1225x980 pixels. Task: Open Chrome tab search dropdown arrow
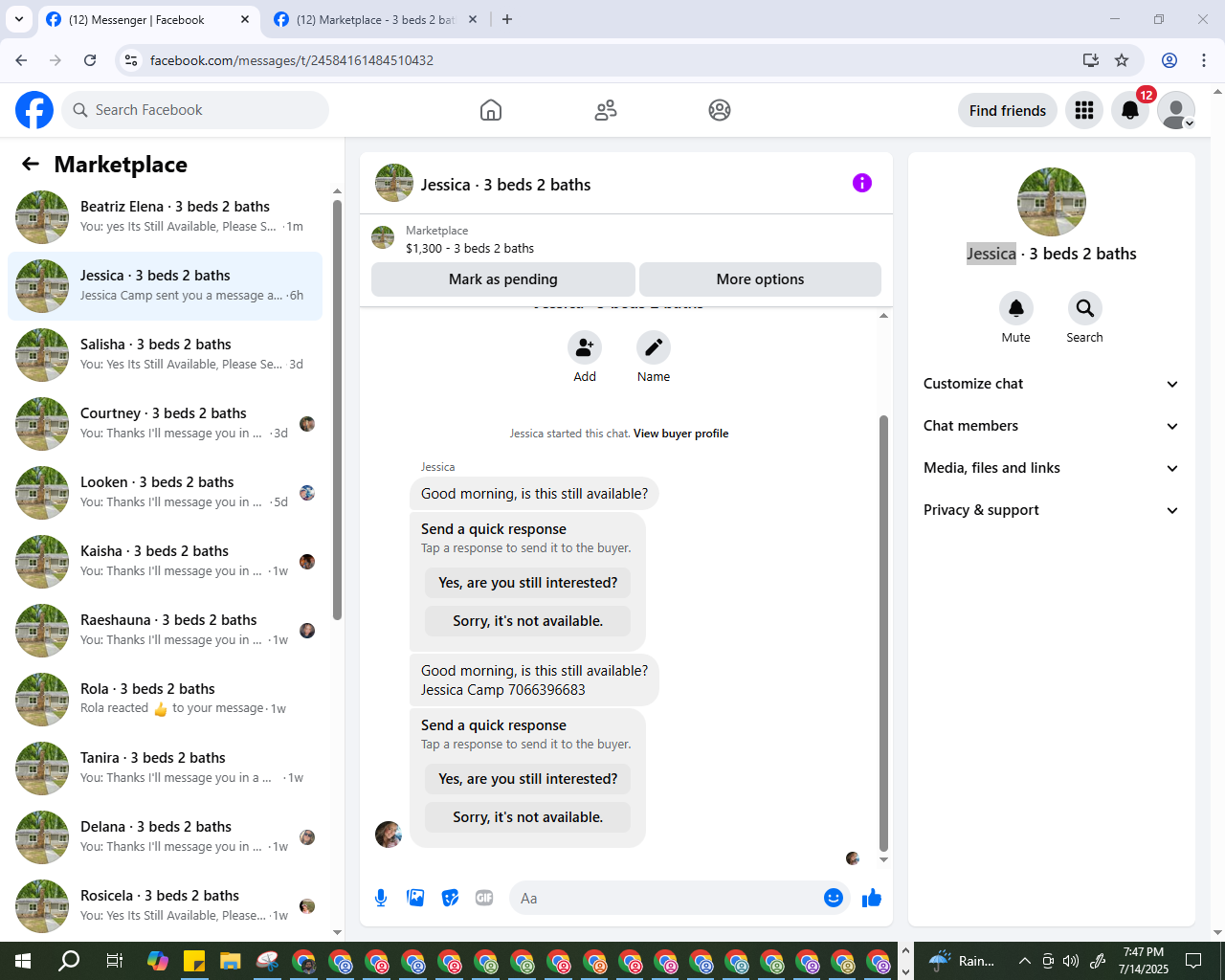[x=19, y=19]
